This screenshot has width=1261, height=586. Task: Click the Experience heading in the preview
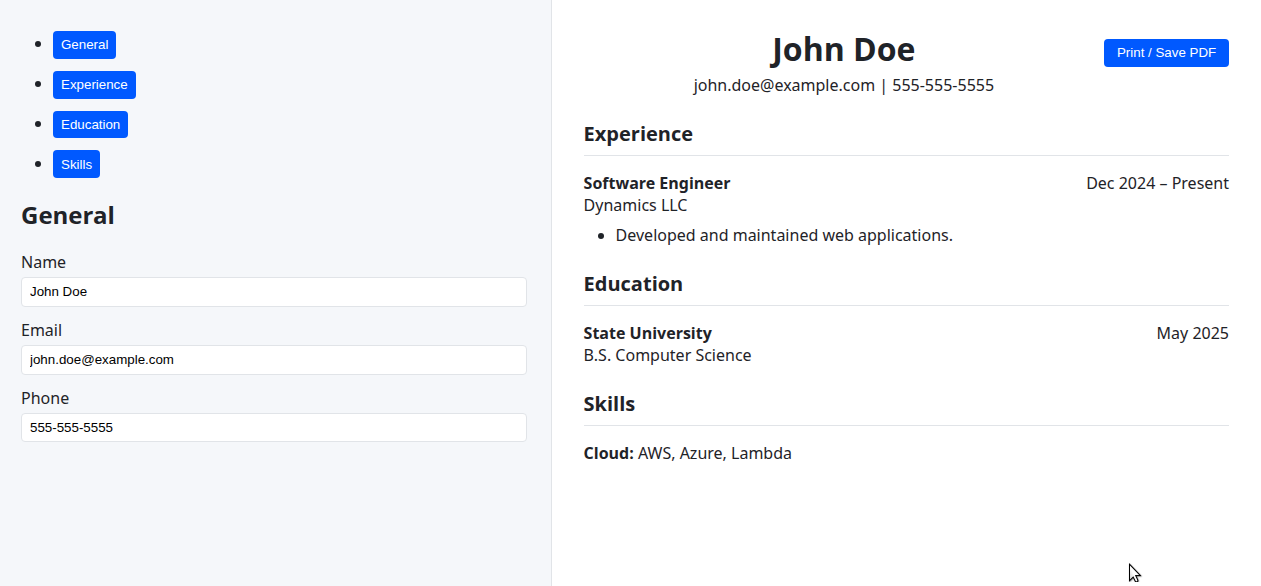pyautogui.click(x=638, y=134)
